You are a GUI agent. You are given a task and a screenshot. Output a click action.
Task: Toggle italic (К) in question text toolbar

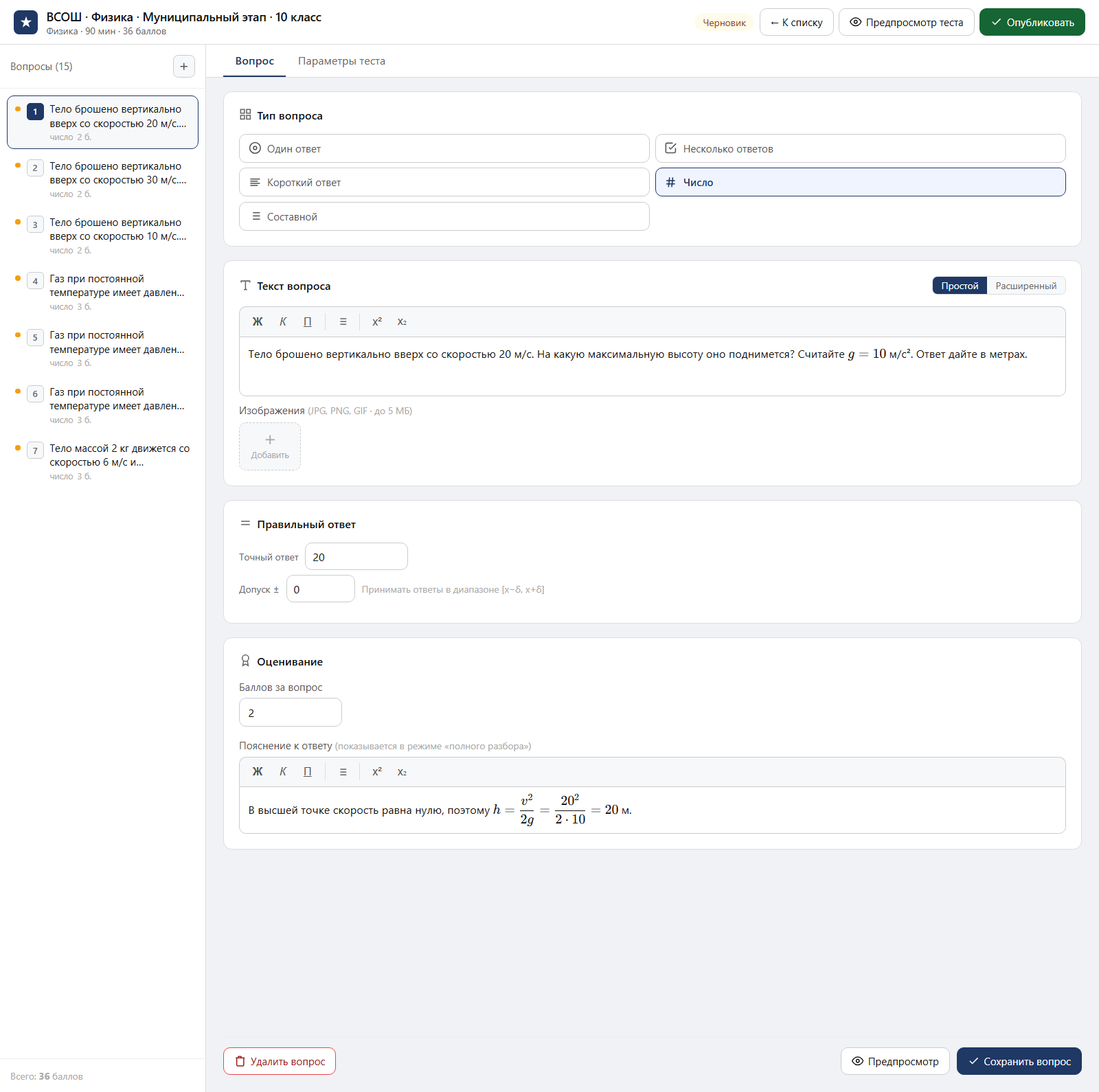click(x=283, y=321)
